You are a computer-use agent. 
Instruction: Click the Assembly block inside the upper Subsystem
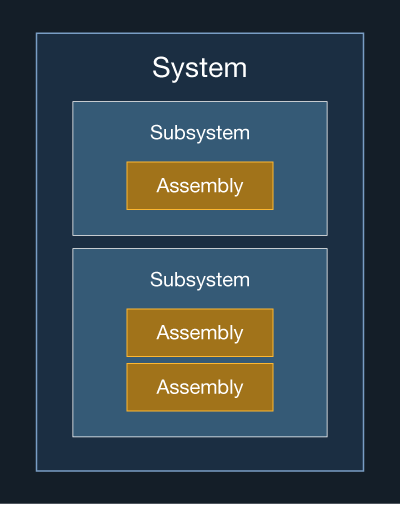click(200, 186)
